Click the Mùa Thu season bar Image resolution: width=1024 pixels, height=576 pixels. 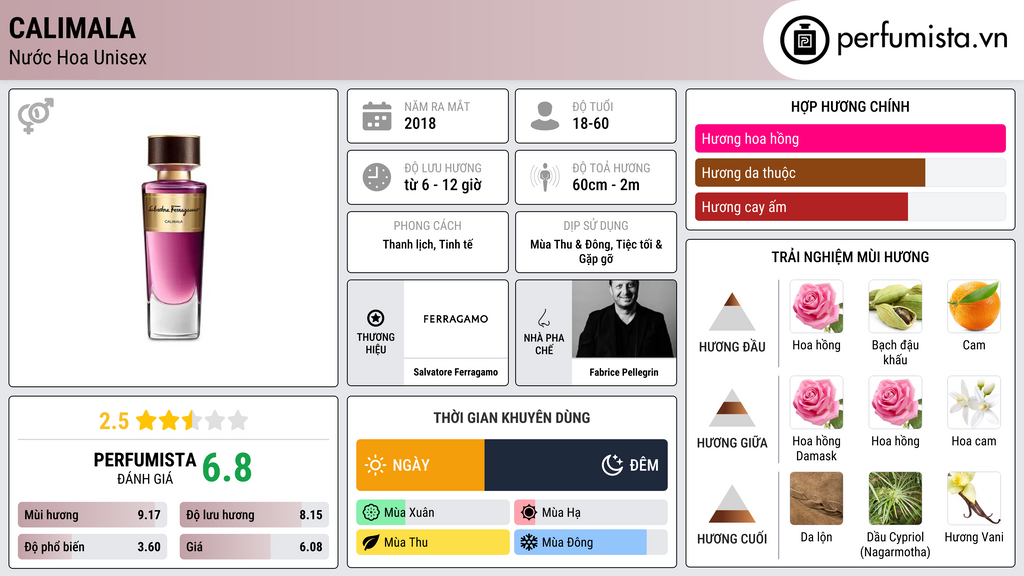coord(433,542)
